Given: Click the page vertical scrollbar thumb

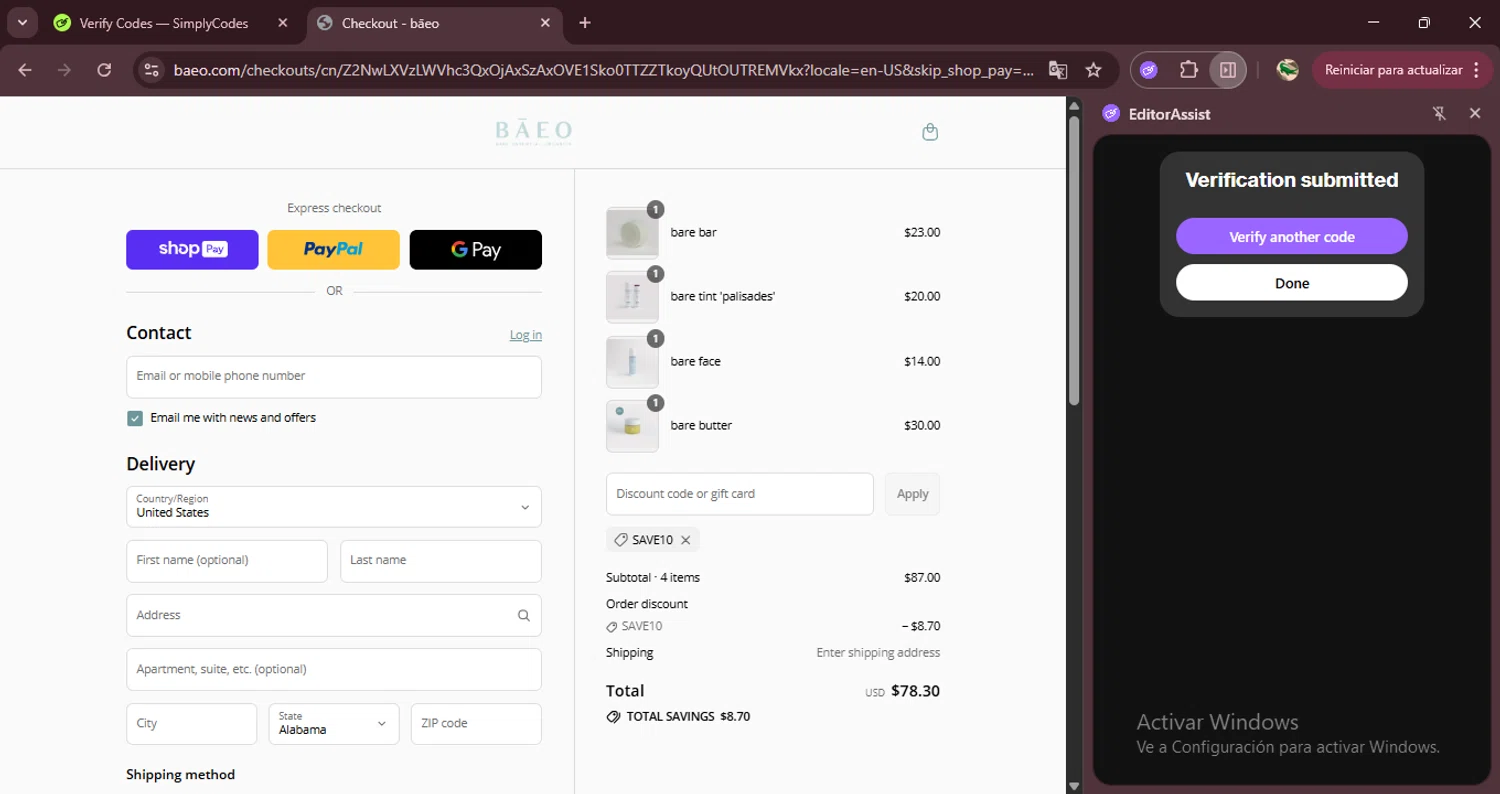Looking at the screenshot, I should coord(1074,260).
